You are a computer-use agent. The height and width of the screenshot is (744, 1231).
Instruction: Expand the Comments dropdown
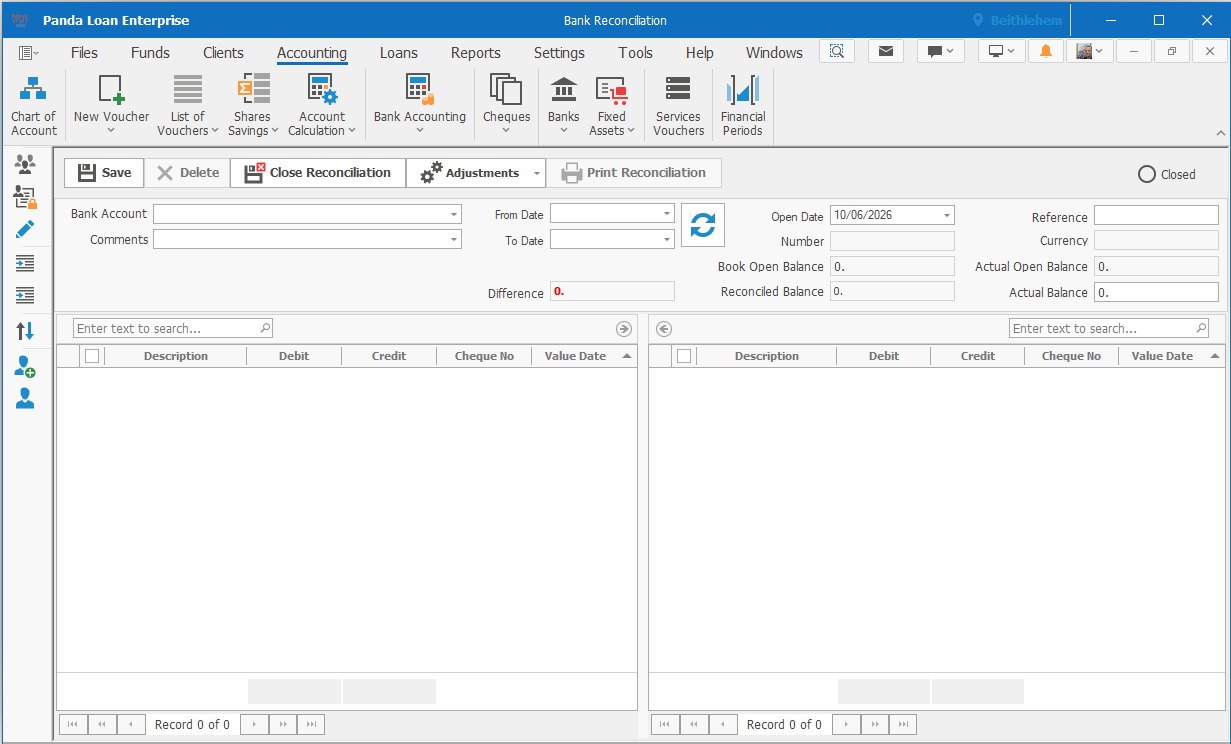click(x=454, y=240)
